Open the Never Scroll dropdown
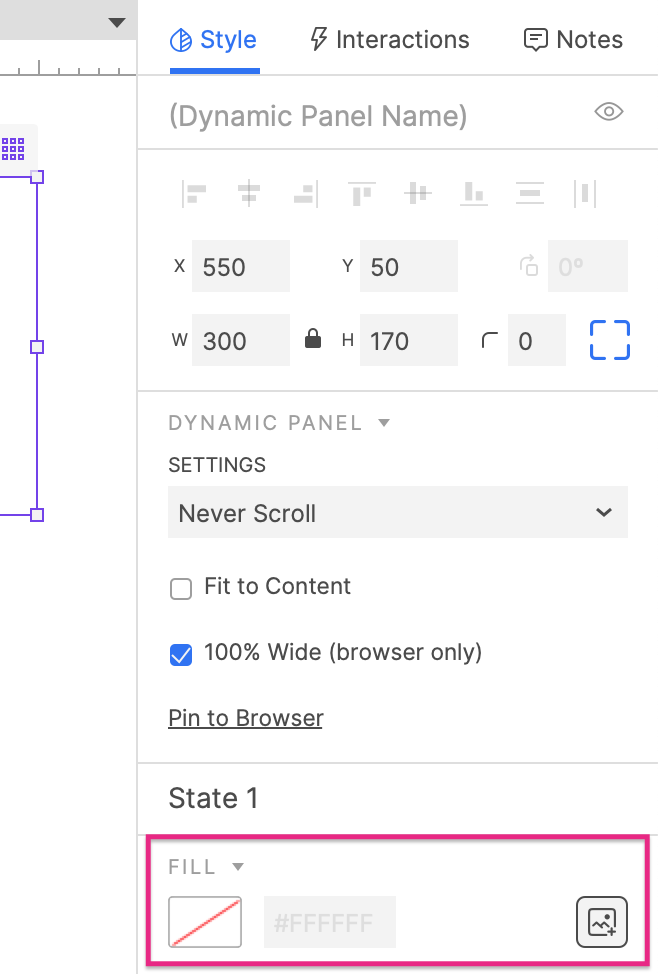The height and width of the screenshot is (974, 658). pos(397,513)
